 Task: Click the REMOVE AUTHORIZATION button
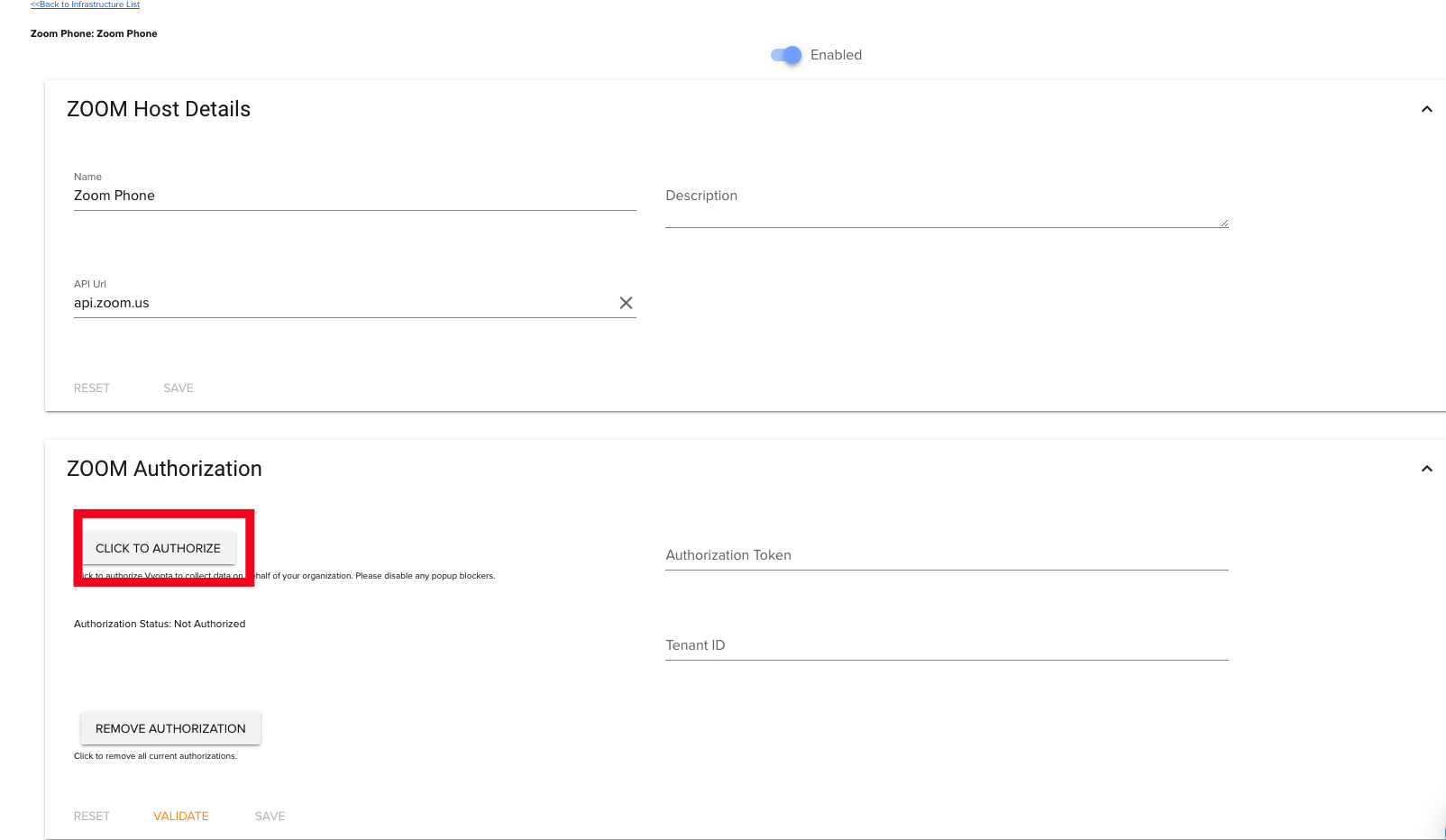pos(170,728)
